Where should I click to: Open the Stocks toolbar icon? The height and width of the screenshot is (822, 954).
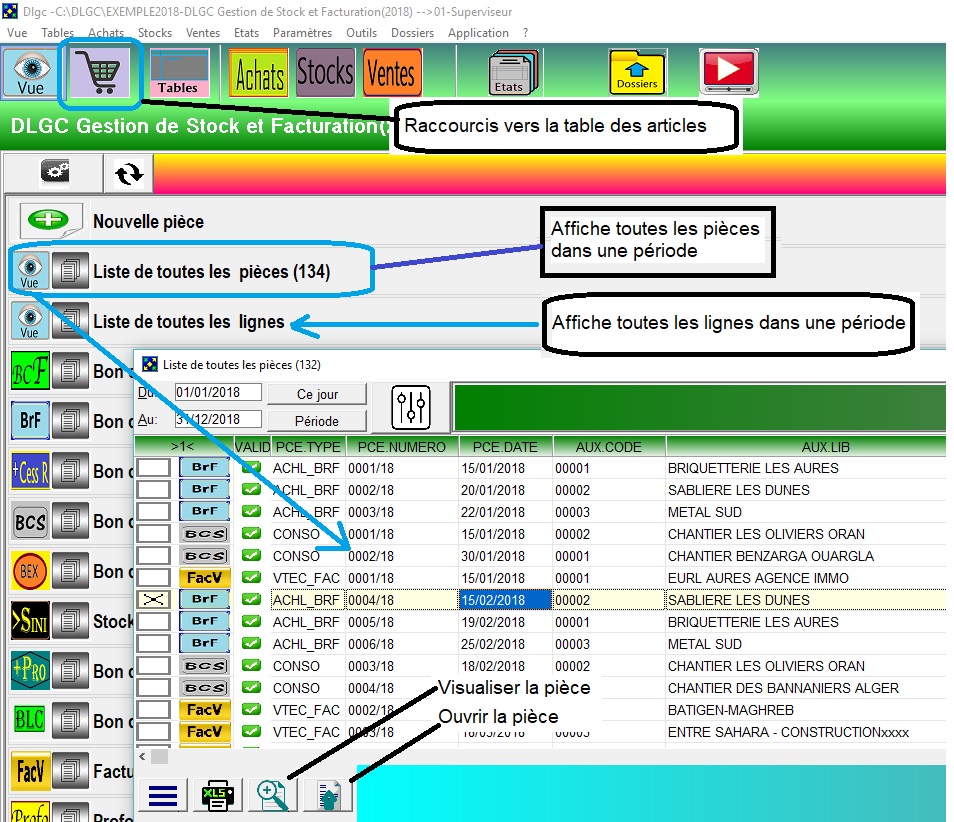[325, 73]
